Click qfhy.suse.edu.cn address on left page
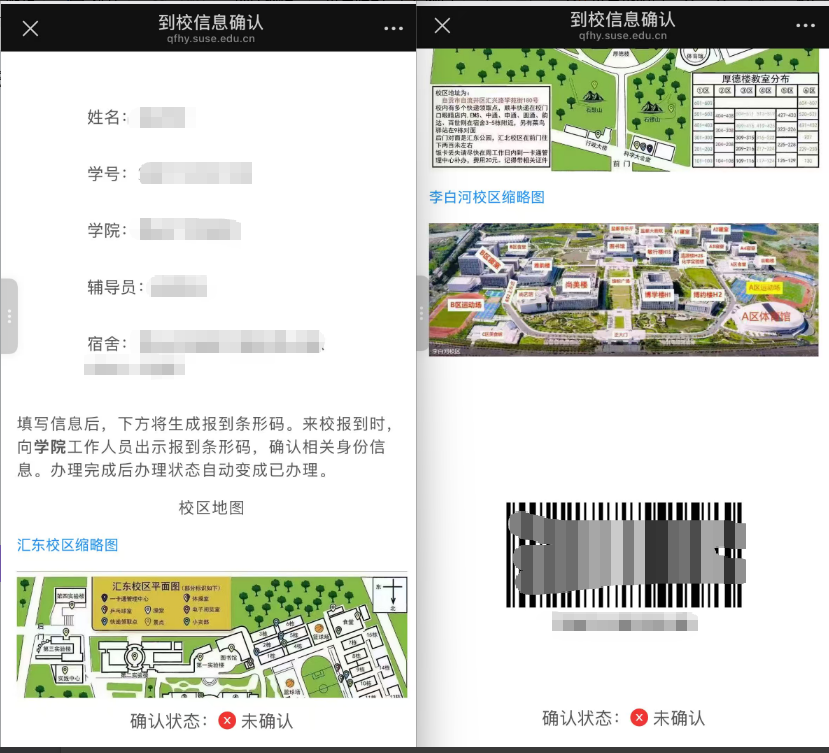Viewport: 829px width, 753px height. pos(211,39)
